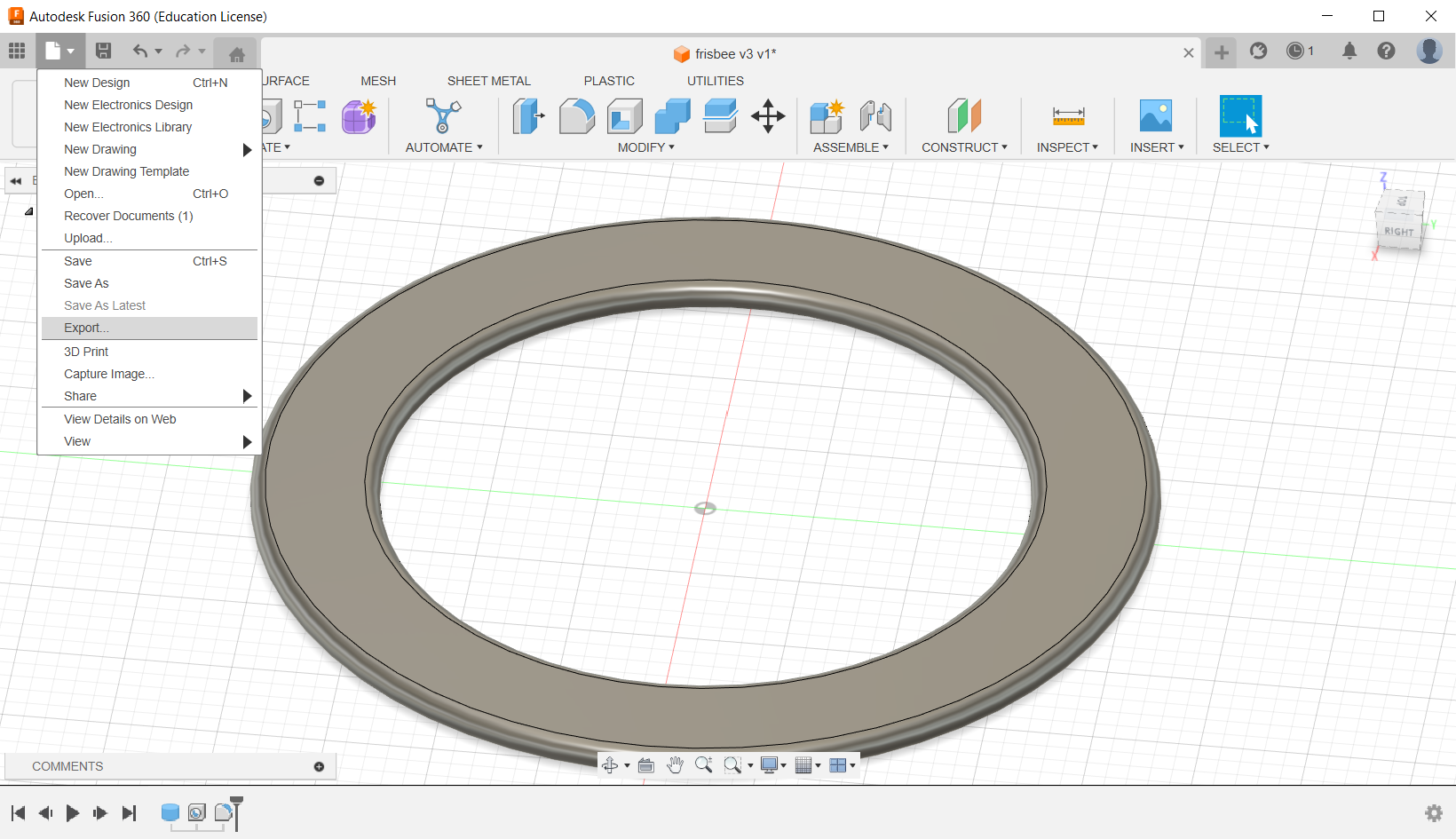The image size is (1456, 839).
Task: Click the Undo arrow icon
Action: pos(140,51)
